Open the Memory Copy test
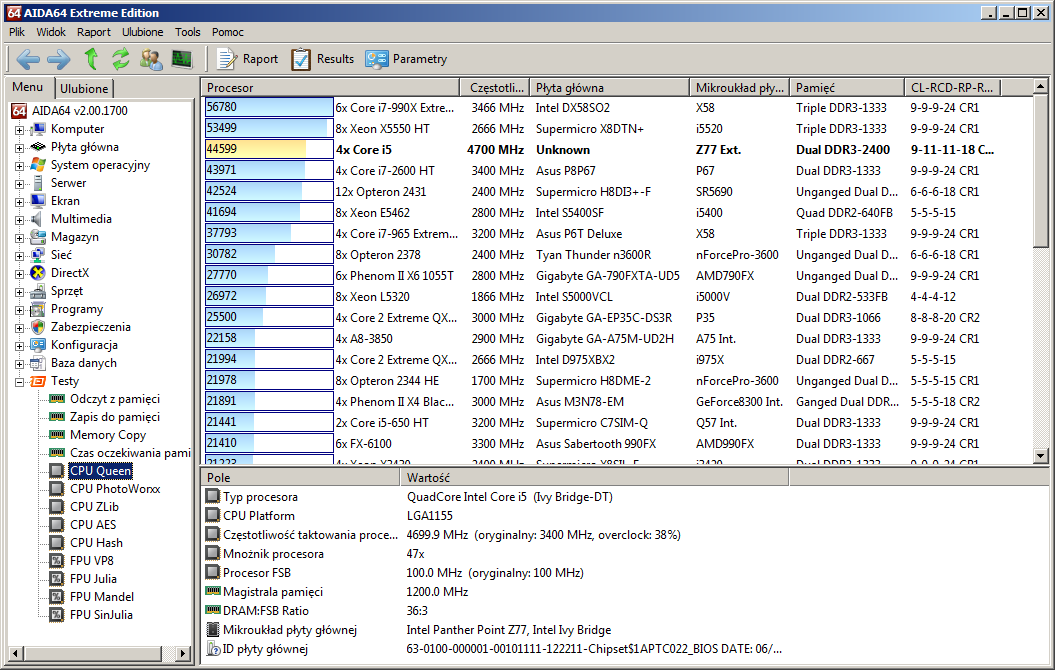 pos(108,435)
